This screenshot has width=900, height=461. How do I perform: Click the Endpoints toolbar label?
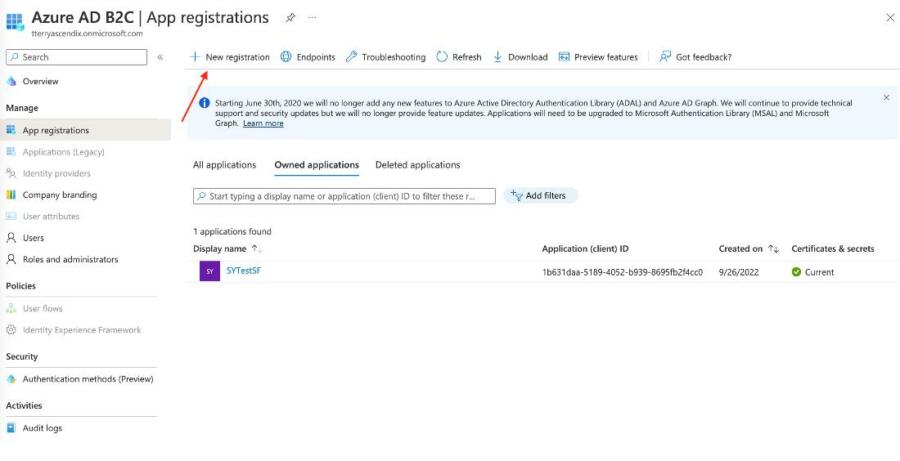[316, 57]
